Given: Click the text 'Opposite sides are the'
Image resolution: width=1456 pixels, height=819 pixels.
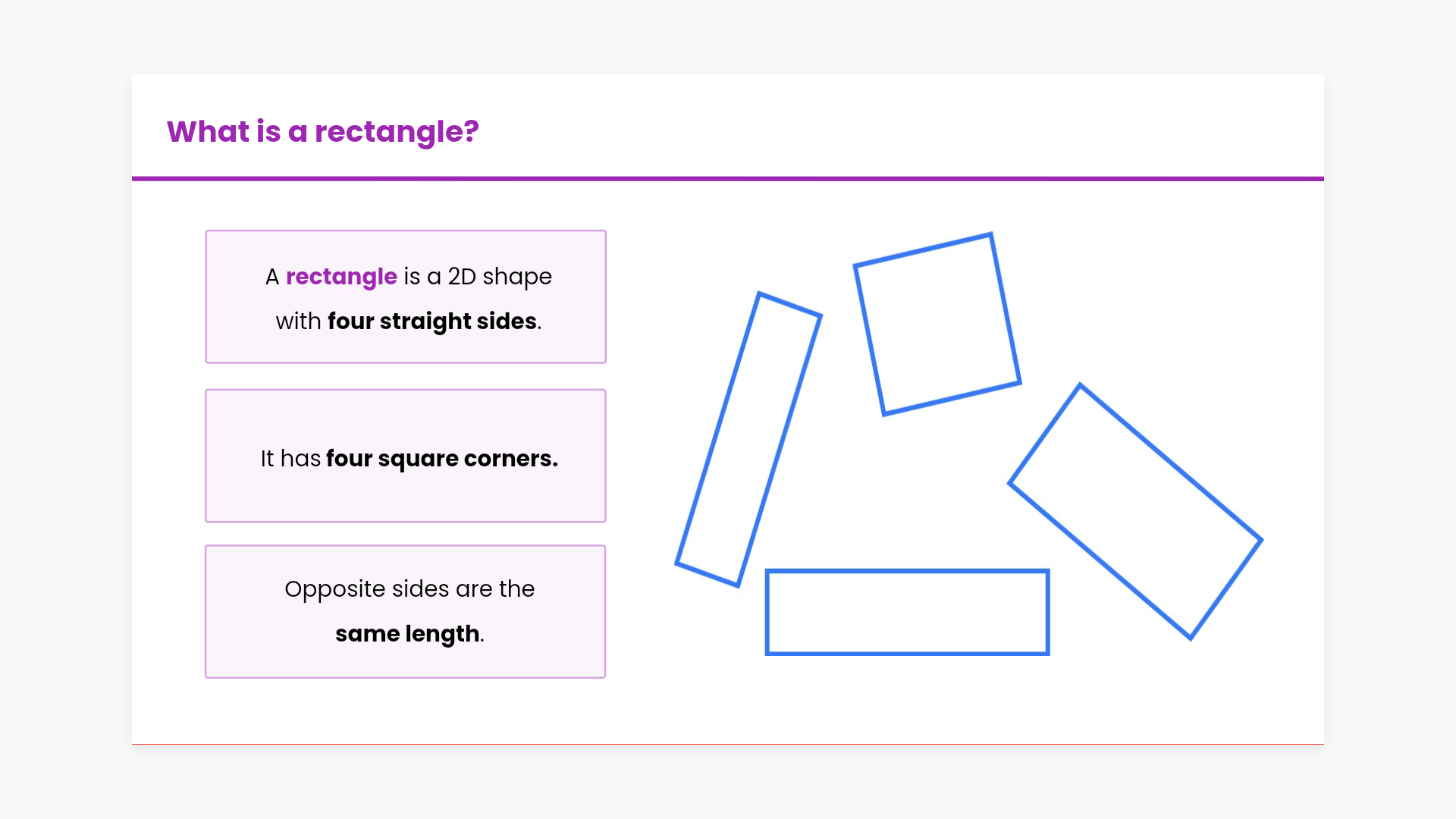Looking at the screenshot, I should click(409, 589).
